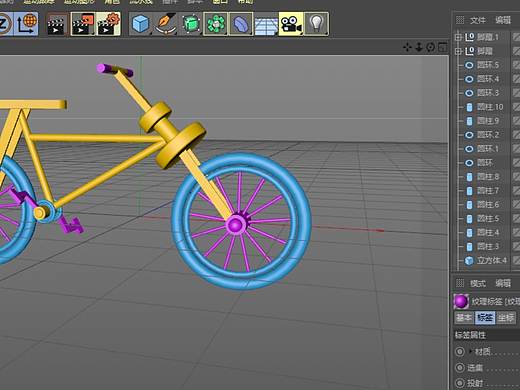Toggle the 材质 animation circle
Viewport: 520px width, 390px height.
pos(460,351)
